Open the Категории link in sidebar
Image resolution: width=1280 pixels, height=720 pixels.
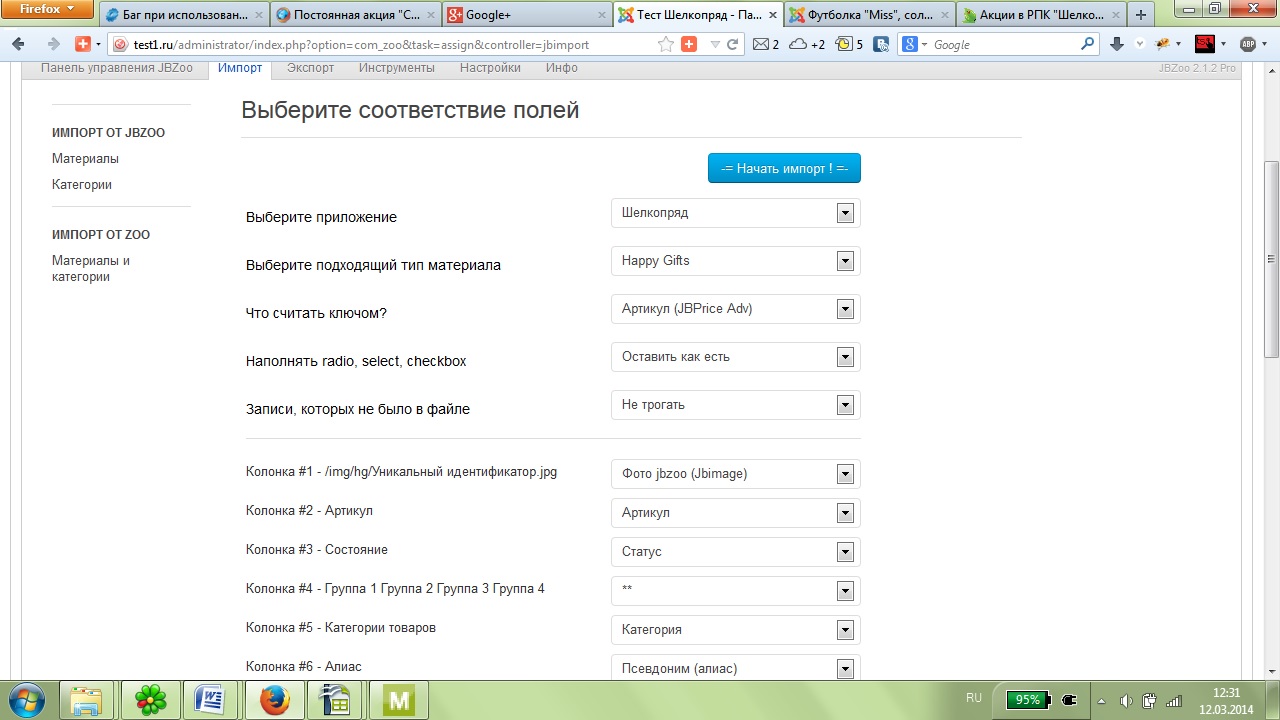pyautogui.click(x=82, y=185)
